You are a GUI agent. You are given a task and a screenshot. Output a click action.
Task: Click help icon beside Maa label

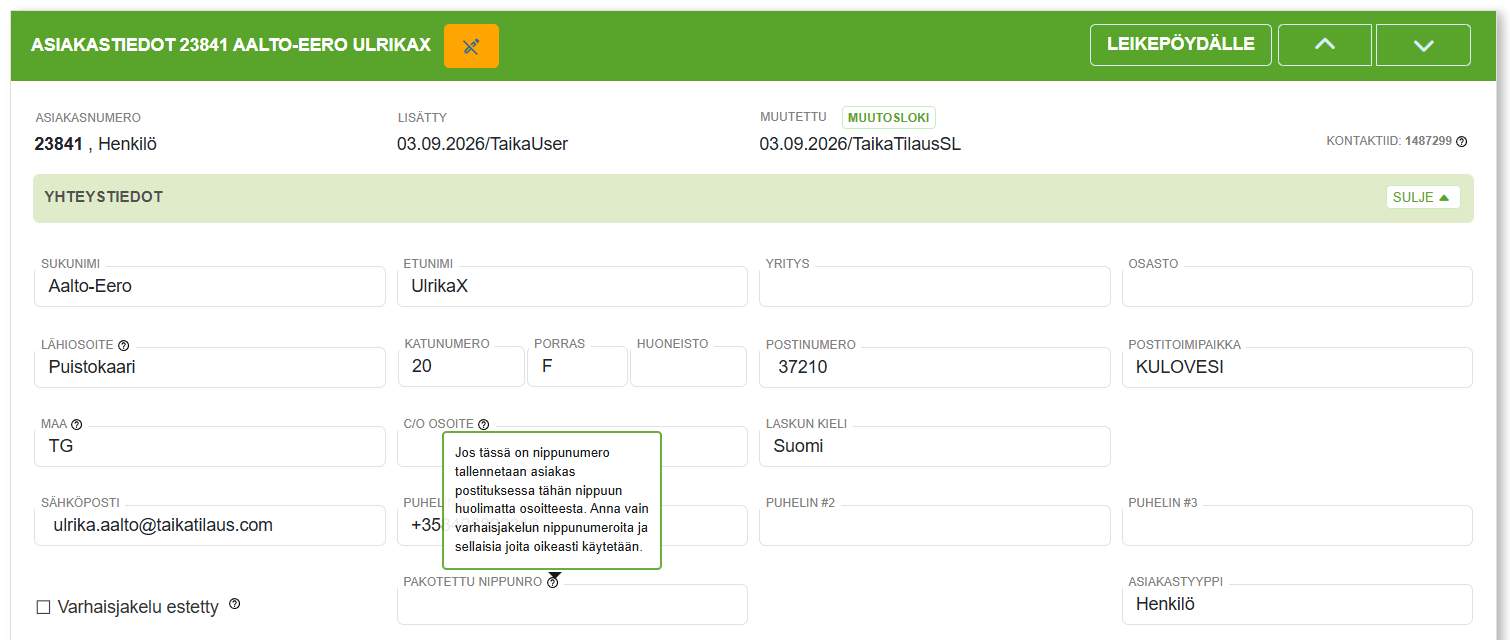click(77, 424)
